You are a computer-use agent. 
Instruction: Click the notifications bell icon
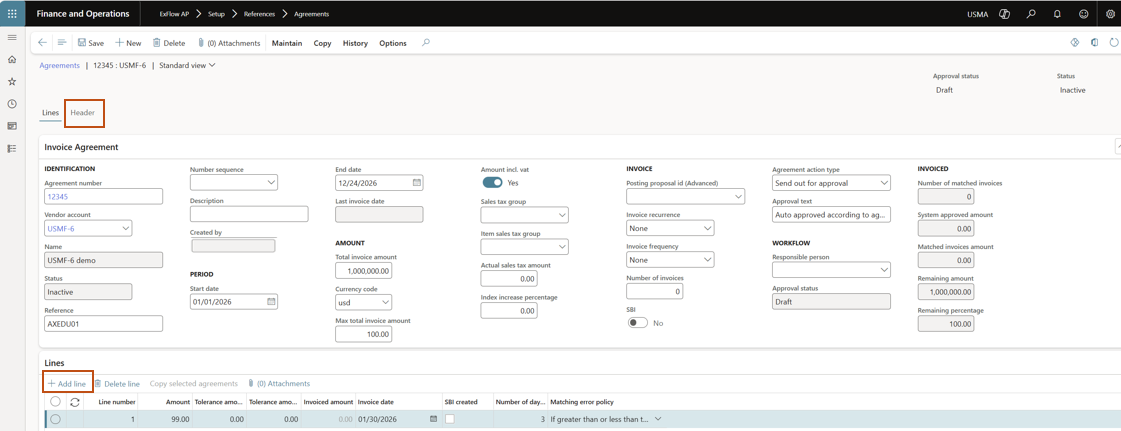(1057, 14)
